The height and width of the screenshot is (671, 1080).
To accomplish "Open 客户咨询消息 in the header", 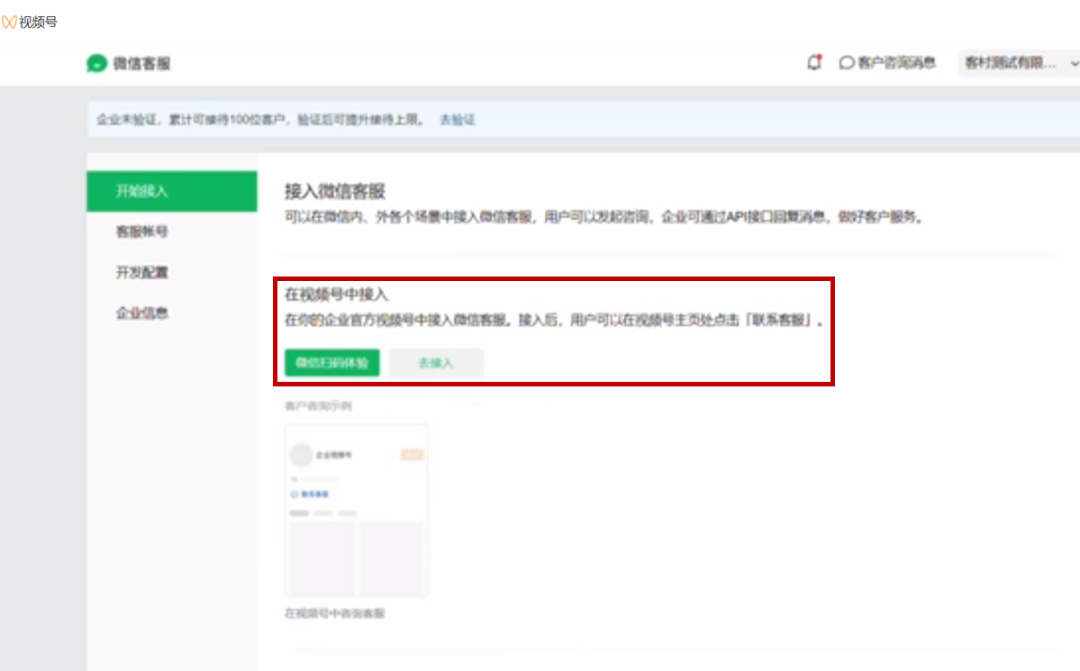I will point(887,63).
